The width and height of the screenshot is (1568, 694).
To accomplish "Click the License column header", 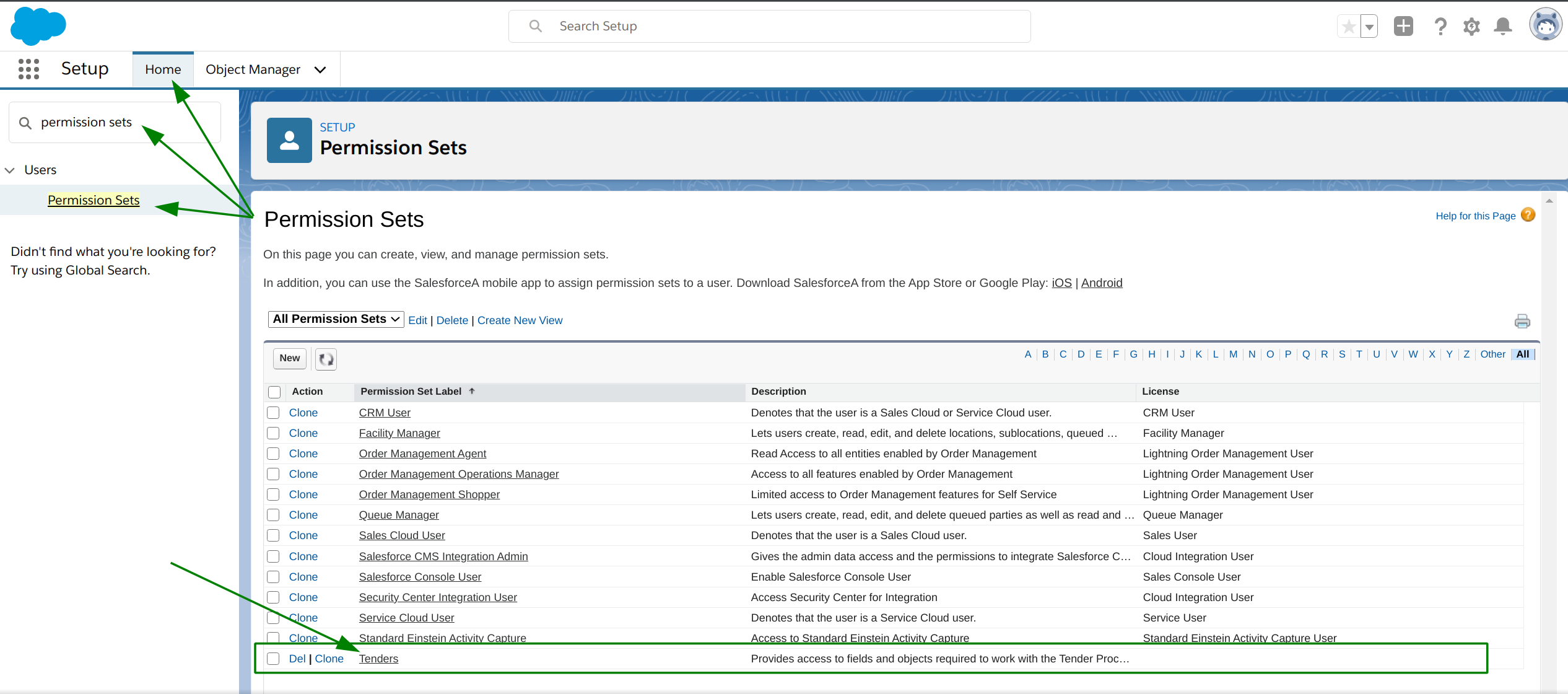I will pos(1160,391).
